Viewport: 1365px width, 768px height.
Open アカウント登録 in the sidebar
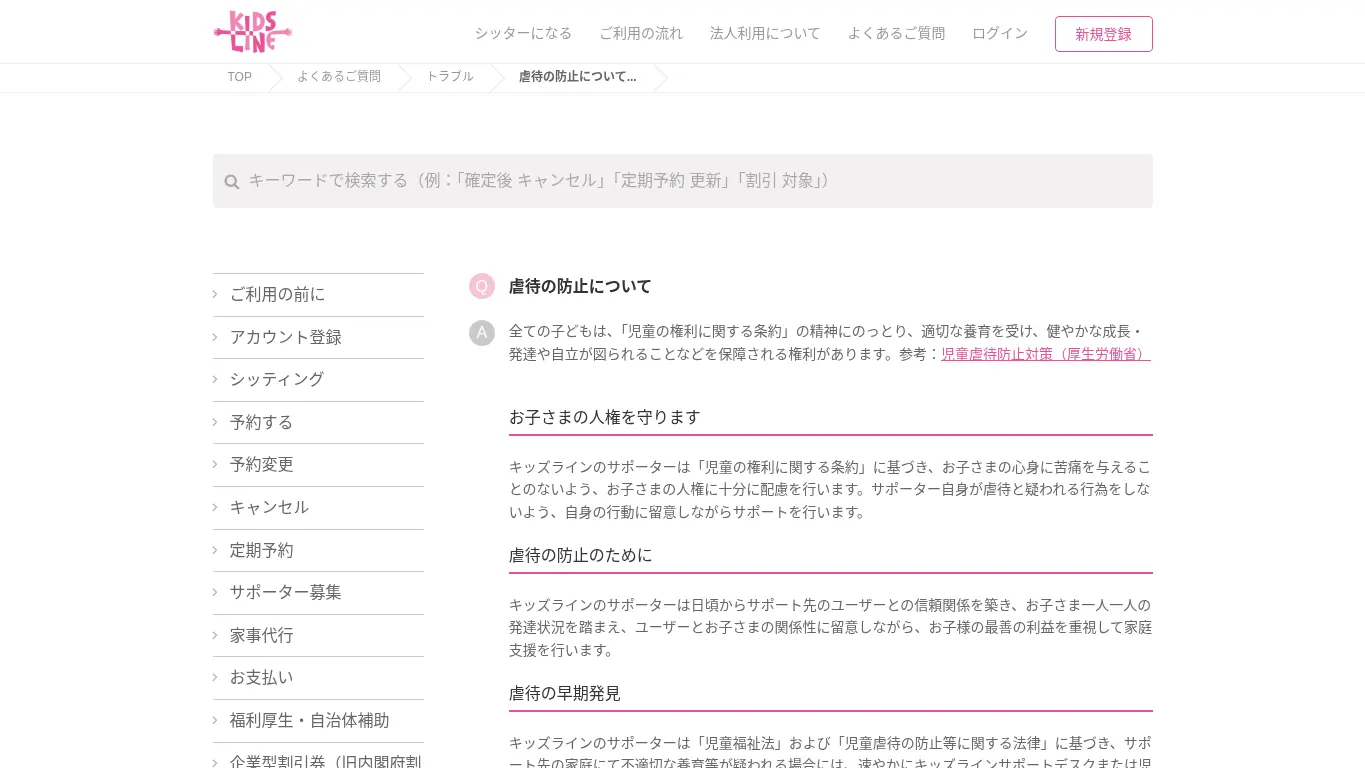pos(318,338)
